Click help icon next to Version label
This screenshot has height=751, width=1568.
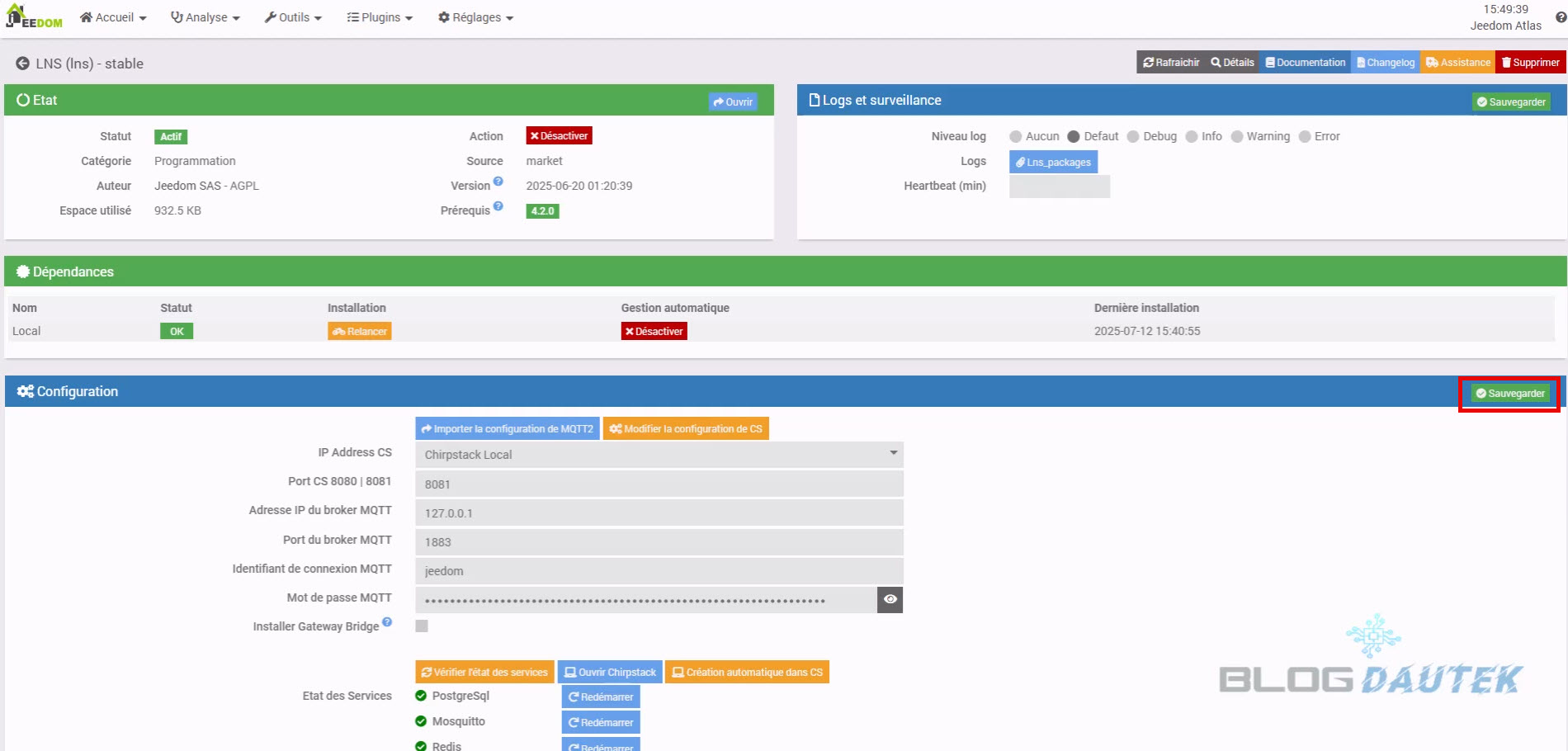498,182
